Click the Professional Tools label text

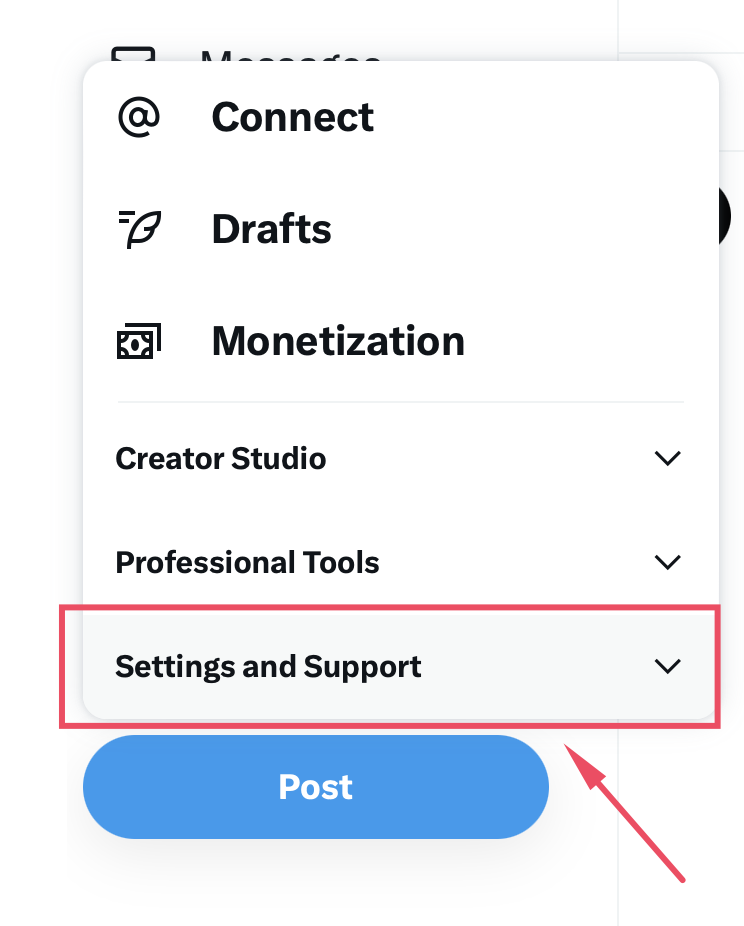coord(247,562)
